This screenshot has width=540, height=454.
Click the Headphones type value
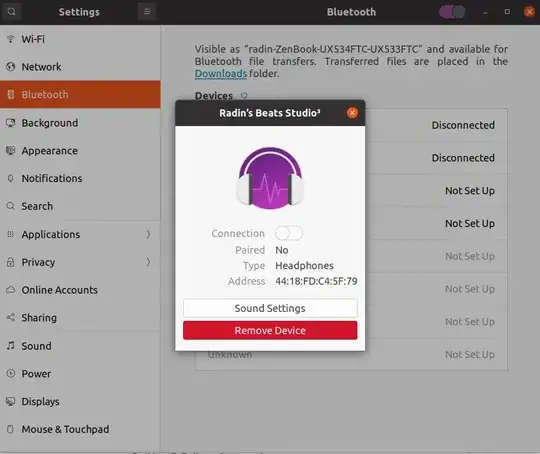tap(304, 266)
